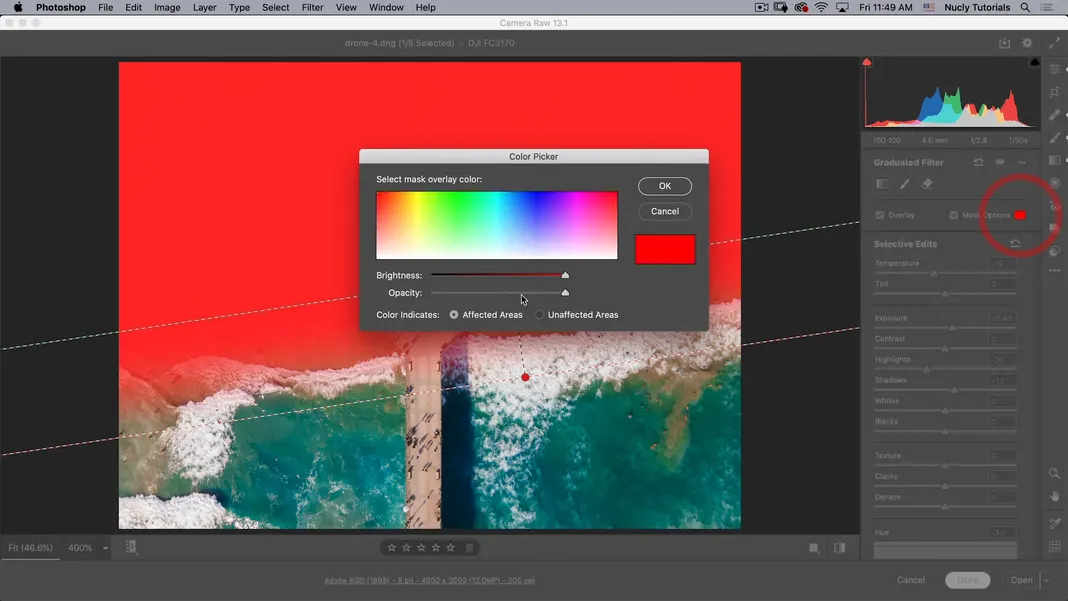Open the Window menu
This screenshot has height=601, width=1068.
[386, 7]
